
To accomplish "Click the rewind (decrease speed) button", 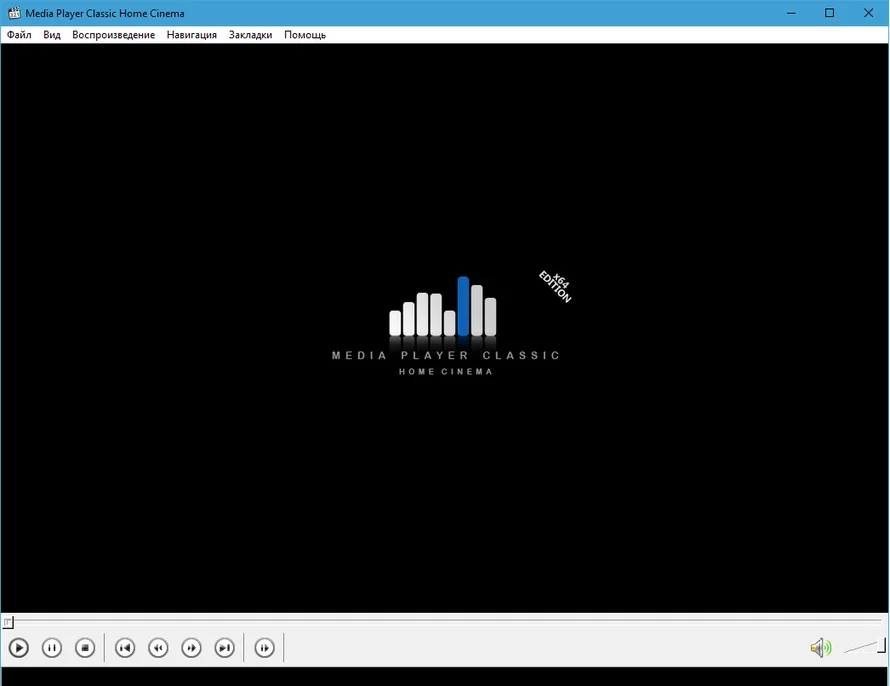I will pyautogui.click(x=158, y=648).
